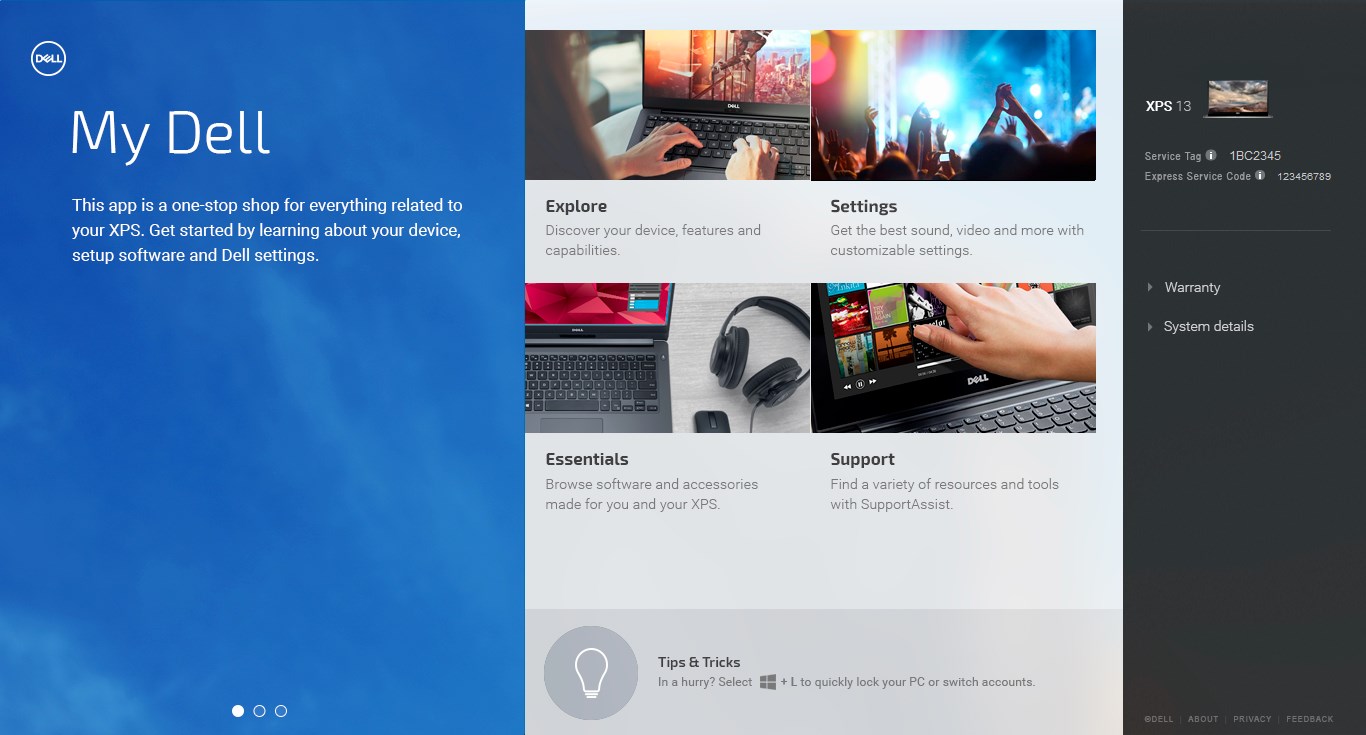
Task: Open the Essentials headphones tile image
Action: click(x=667, y=358)
